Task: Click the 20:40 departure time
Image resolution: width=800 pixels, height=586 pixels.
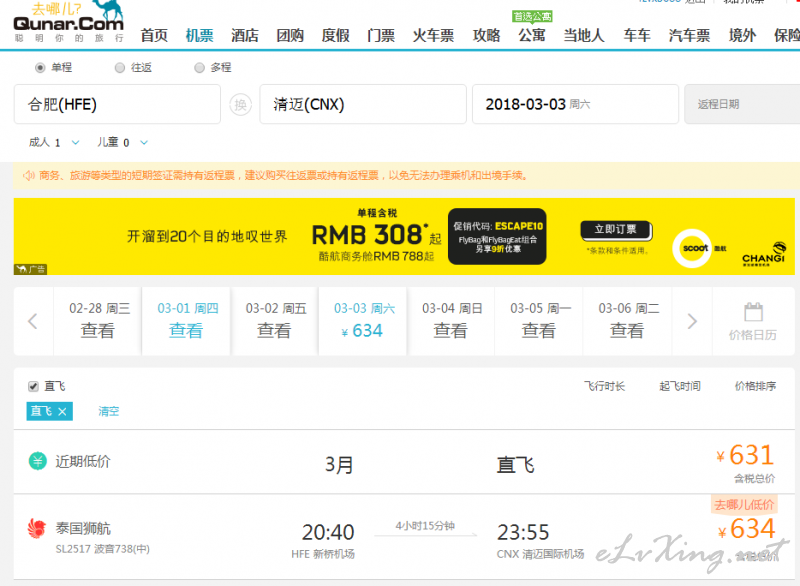Action: point(328,532)
